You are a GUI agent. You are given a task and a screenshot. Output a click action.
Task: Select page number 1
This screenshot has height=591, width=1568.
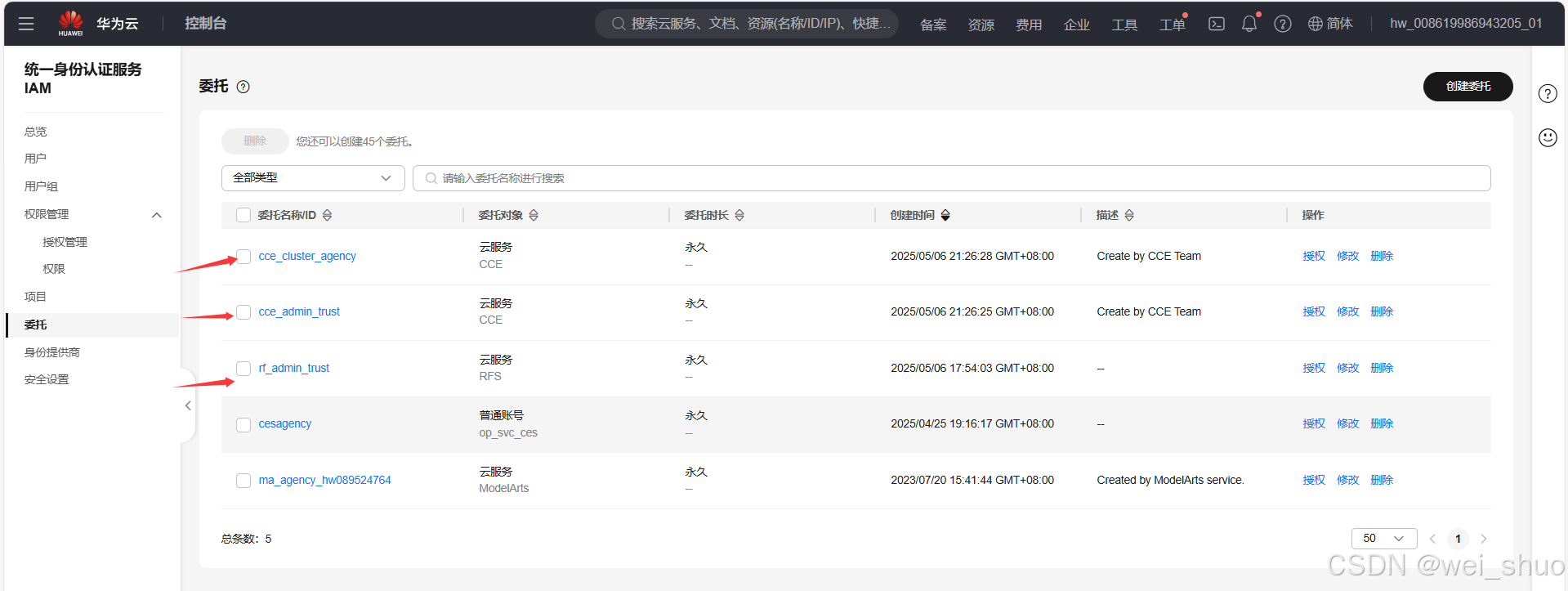1458,539
